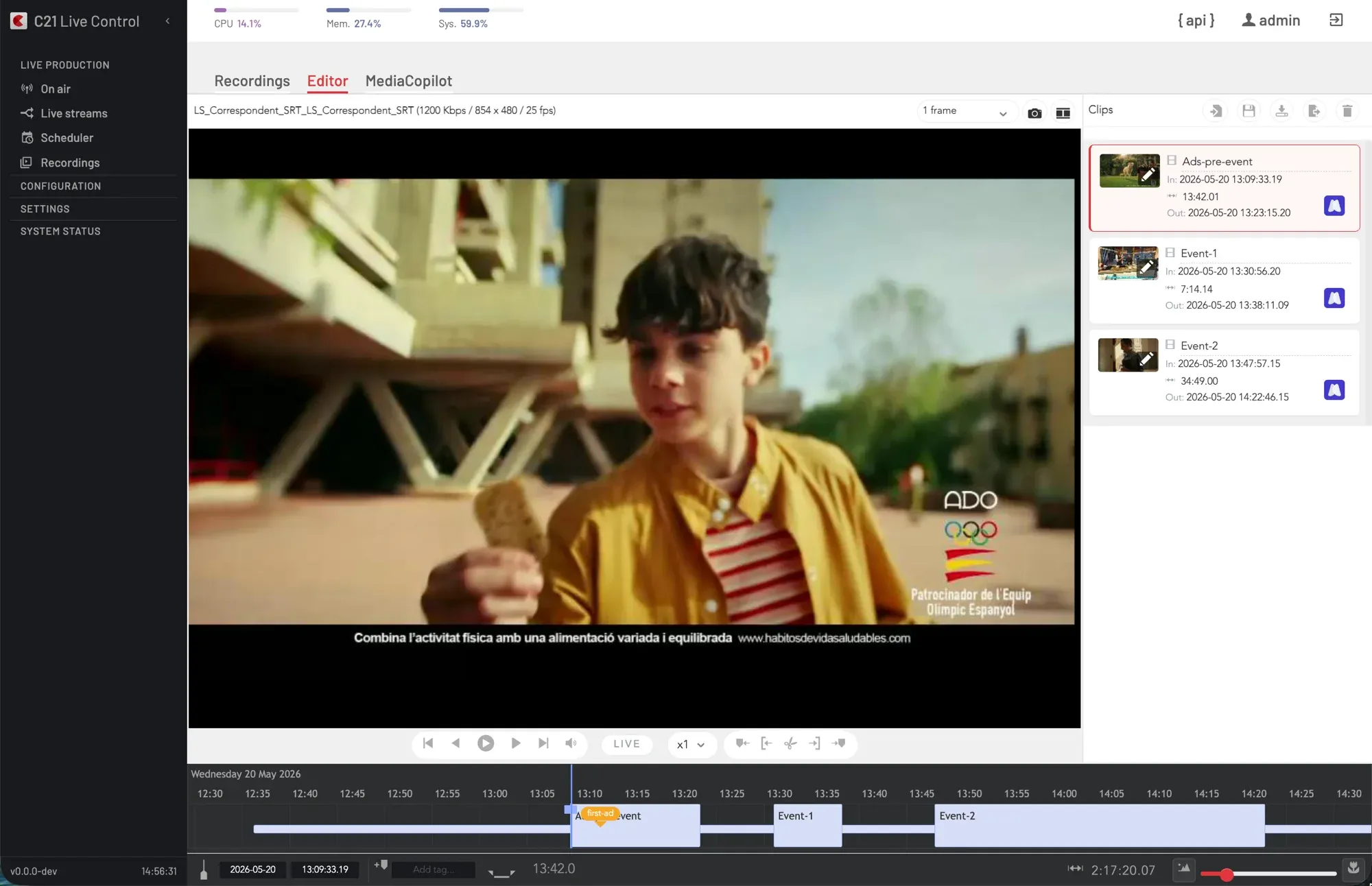This screenshot has width=1372, height=886.
Task: Cut the clip with the scissors
Action: click(x=790, y=743)
